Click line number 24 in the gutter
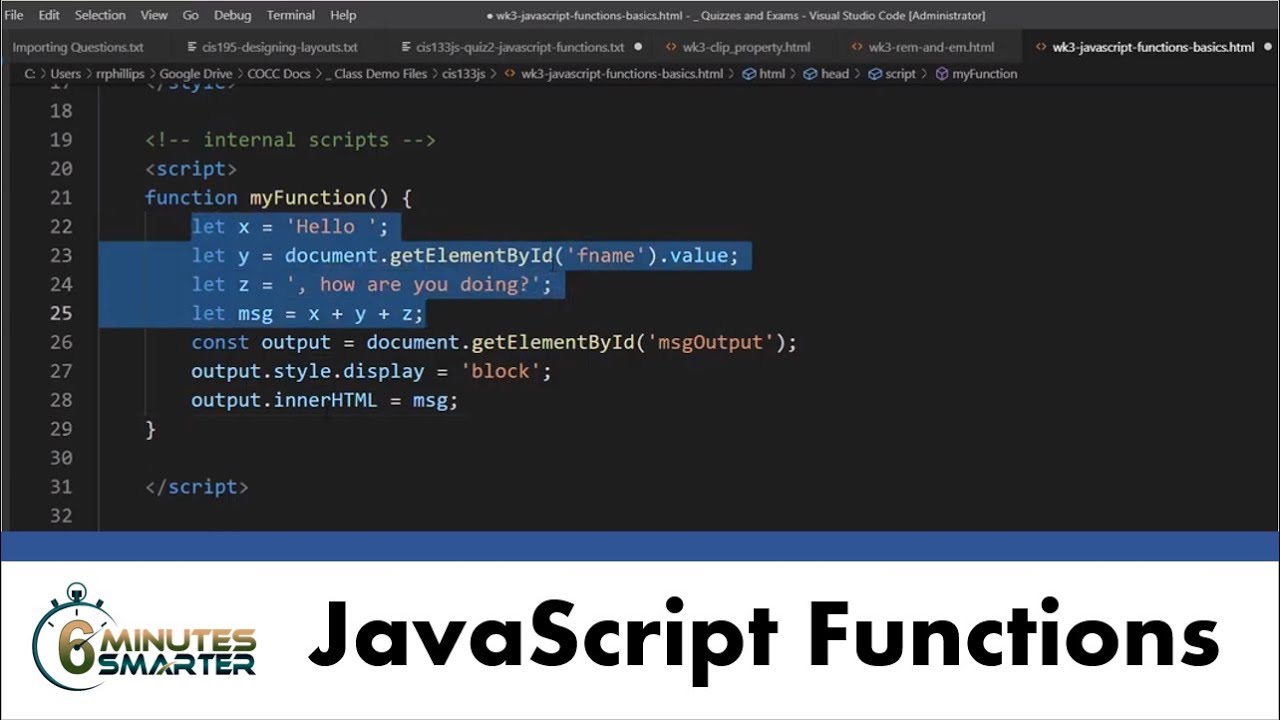Viewport: 1280px width, 720px height. [x=60, y=285]
